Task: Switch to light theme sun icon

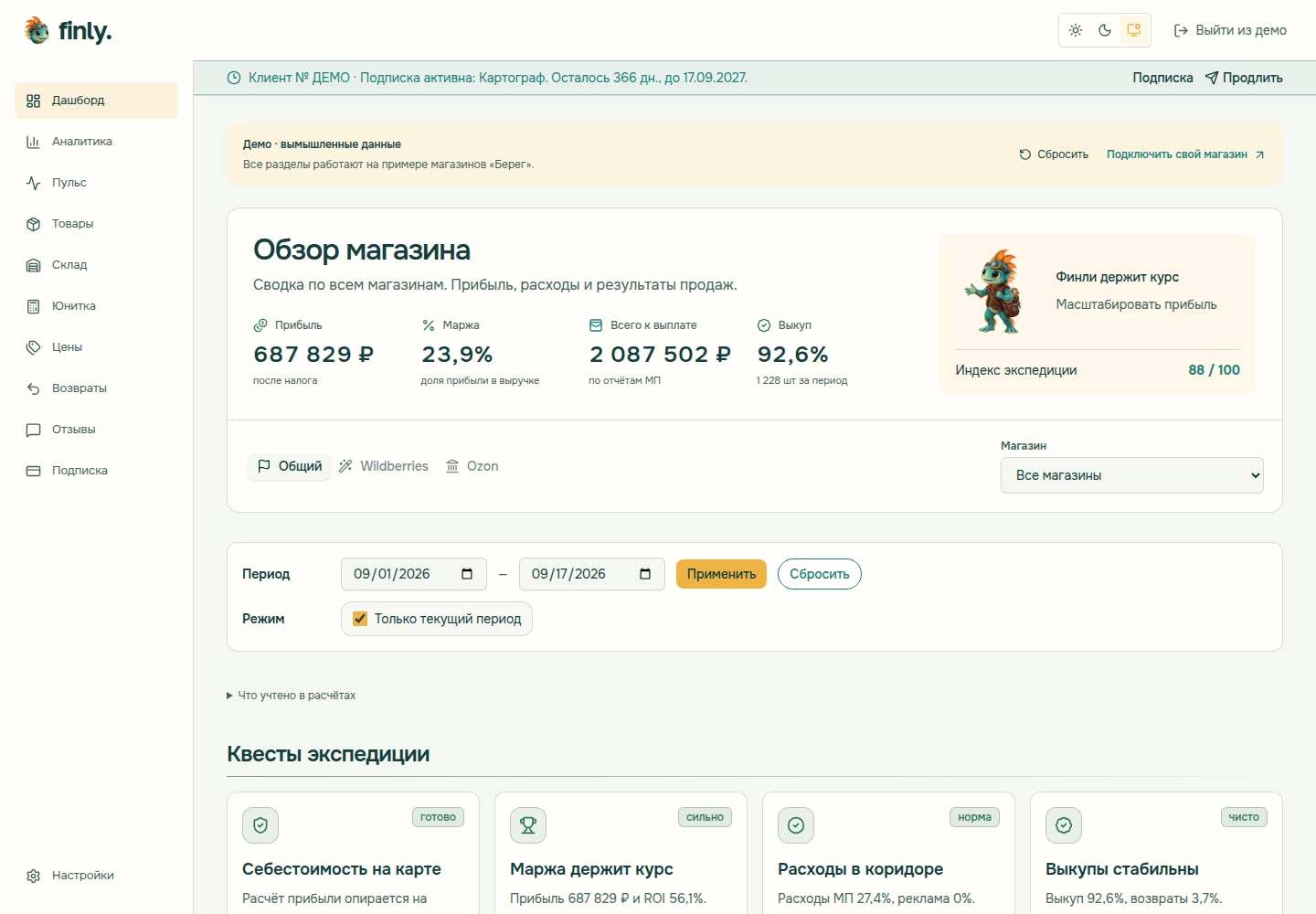Action: [1076, 30]
